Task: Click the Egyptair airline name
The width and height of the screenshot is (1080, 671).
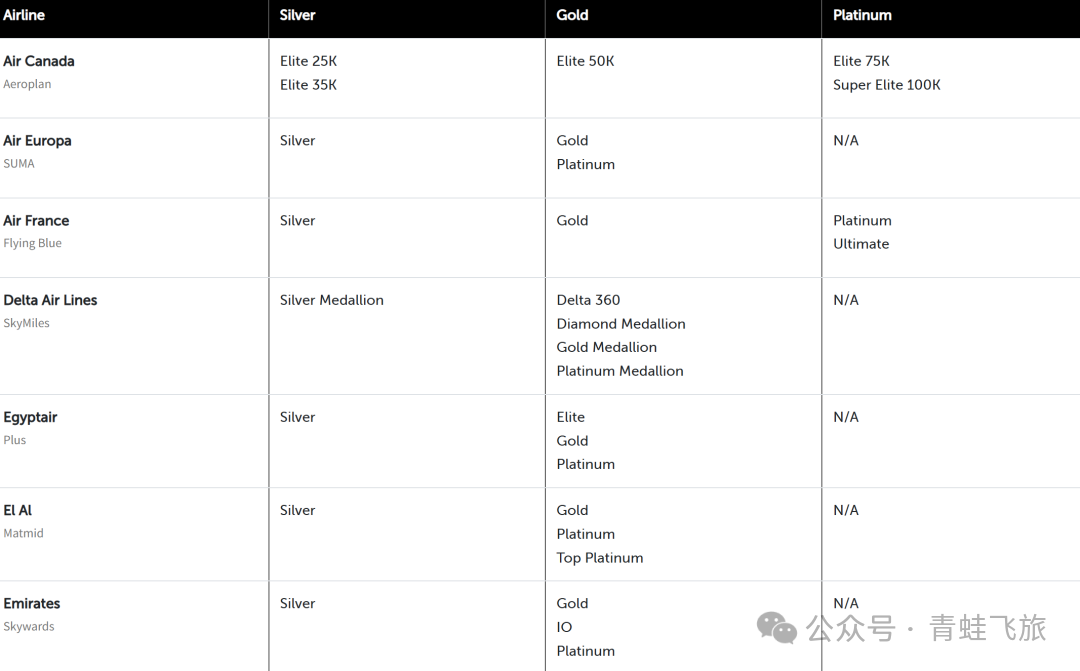Action: click(30, 417)
